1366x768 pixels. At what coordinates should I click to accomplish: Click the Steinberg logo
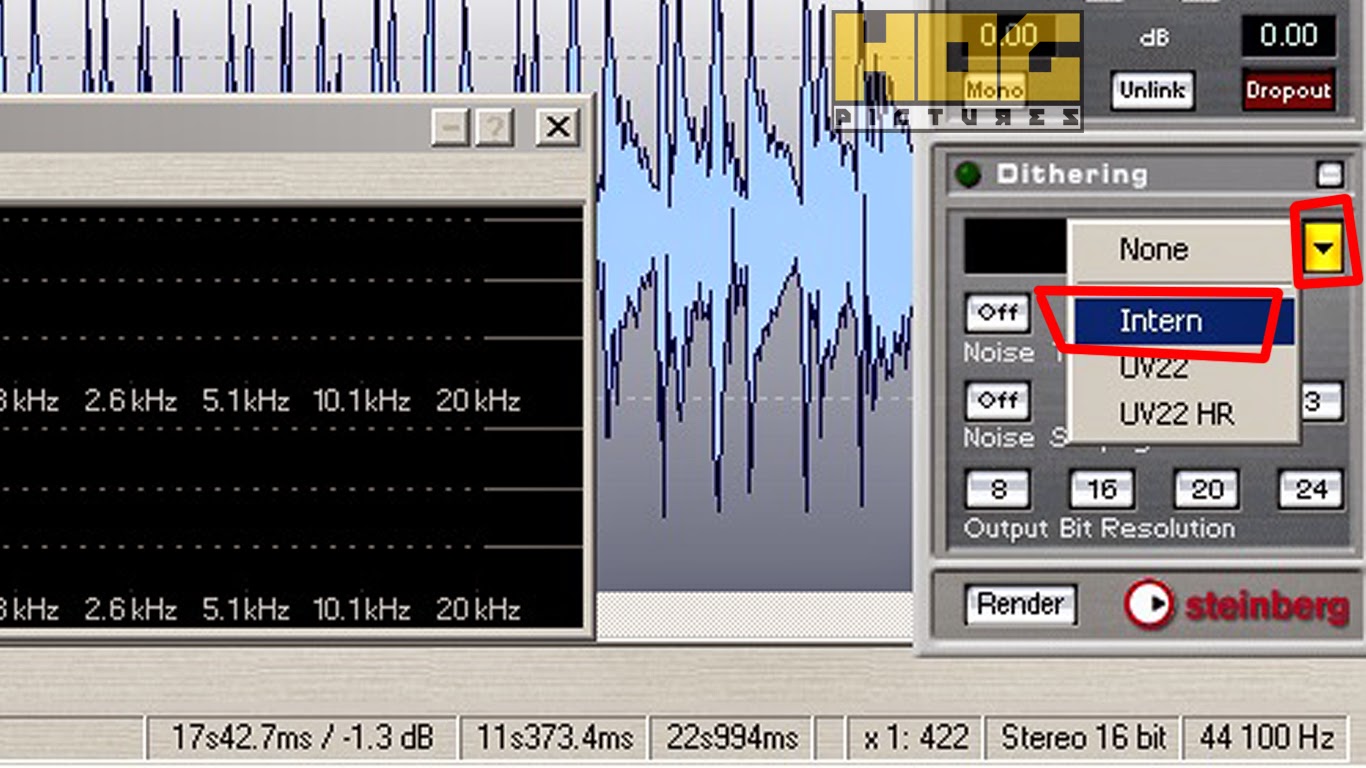(1237, 605)
